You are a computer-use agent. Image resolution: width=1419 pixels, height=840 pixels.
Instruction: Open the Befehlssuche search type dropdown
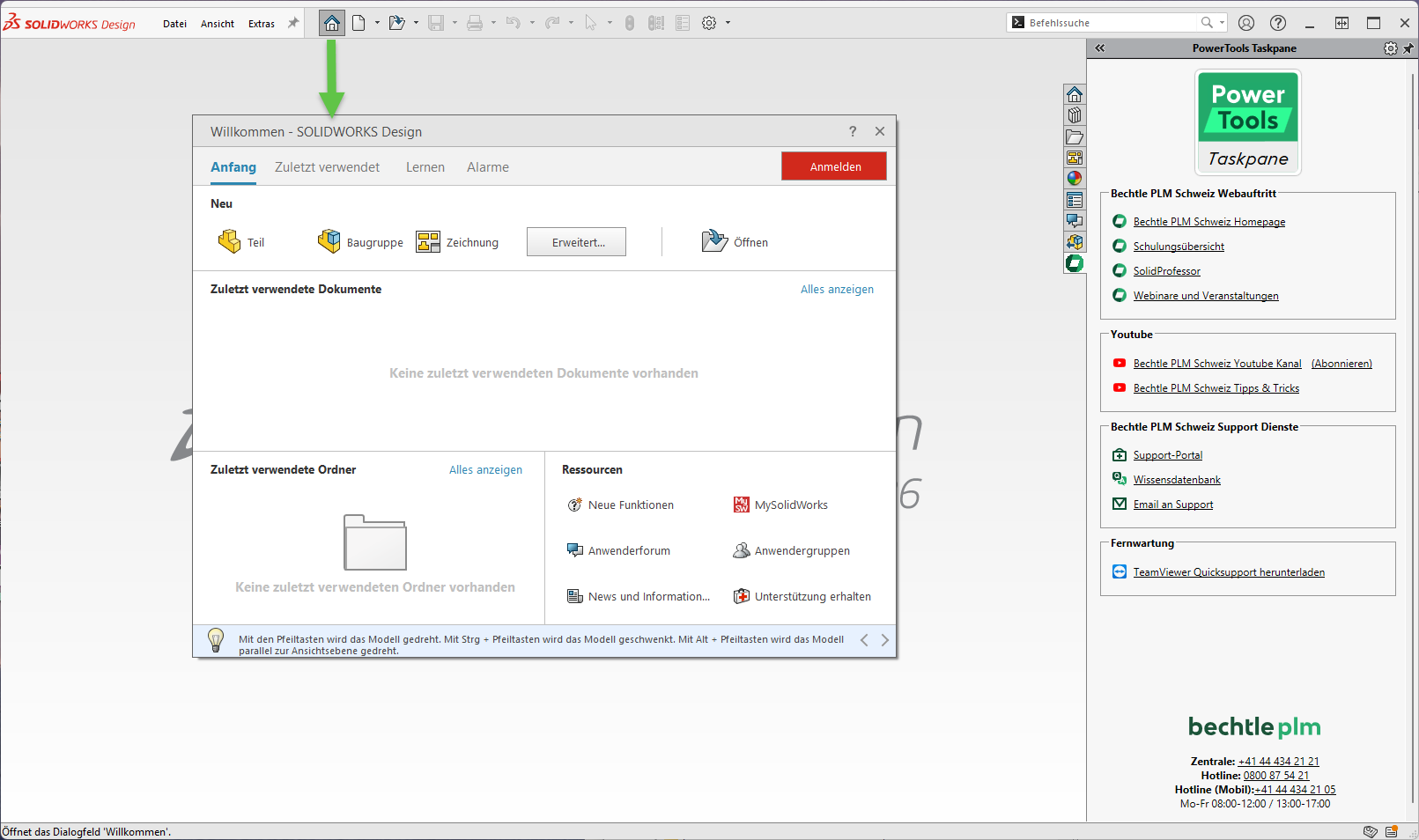1222,23
